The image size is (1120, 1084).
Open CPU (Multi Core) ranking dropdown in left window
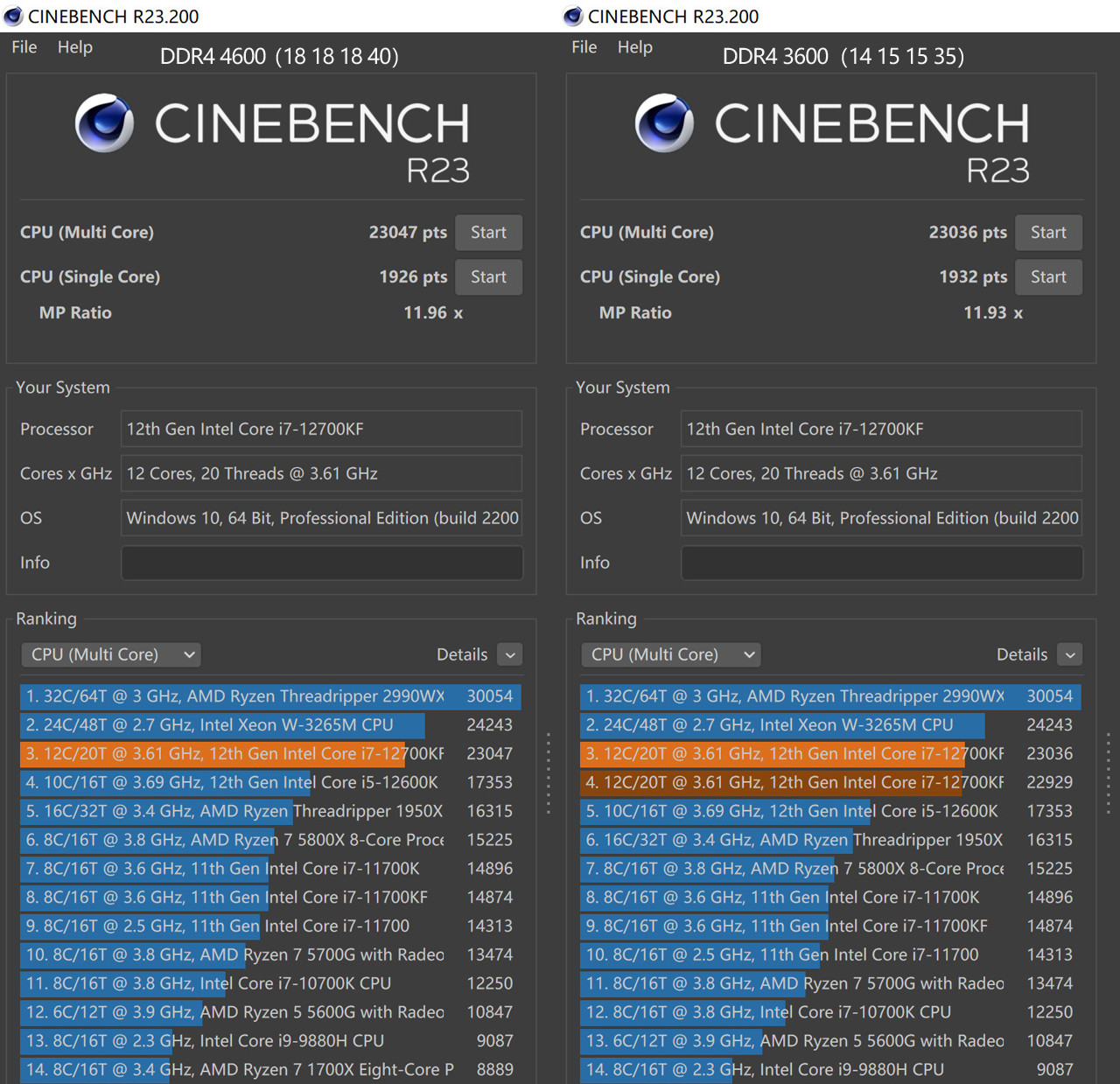pos(111,654)
